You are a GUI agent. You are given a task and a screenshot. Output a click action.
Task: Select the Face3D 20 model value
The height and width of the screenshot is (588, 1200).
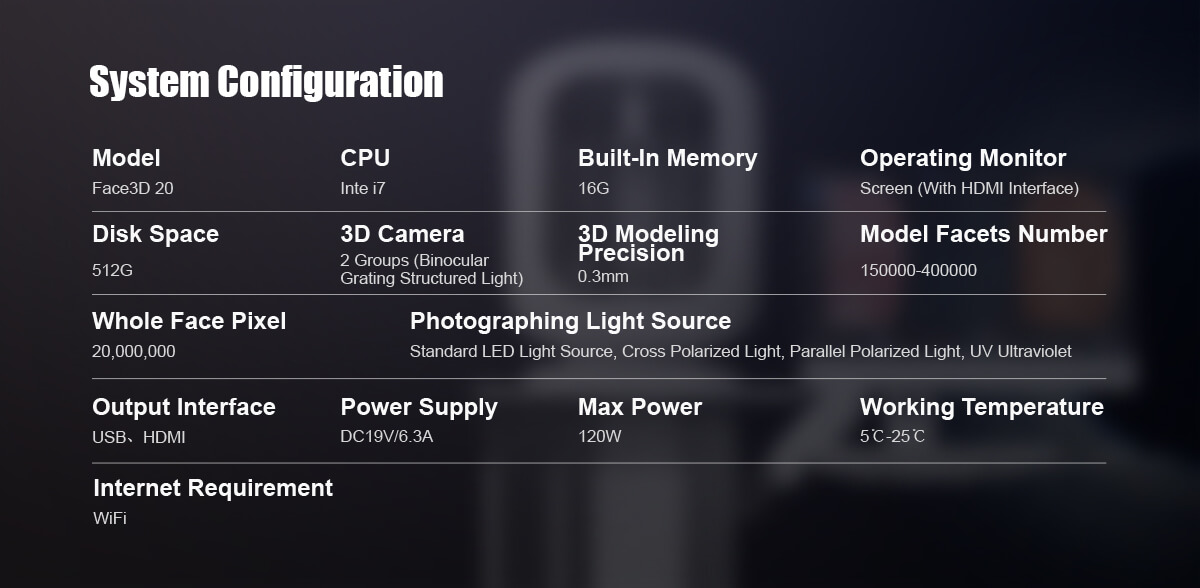point(133,188)
